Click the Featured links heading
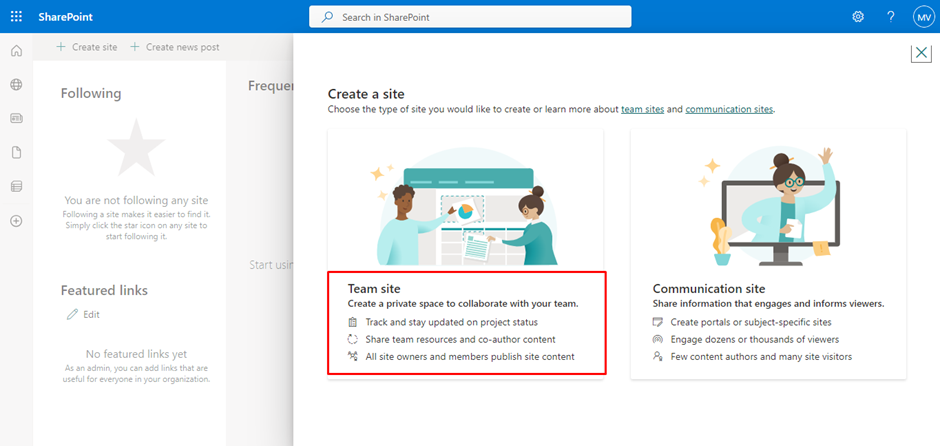The image size is (940, 446). coord(104,290)
